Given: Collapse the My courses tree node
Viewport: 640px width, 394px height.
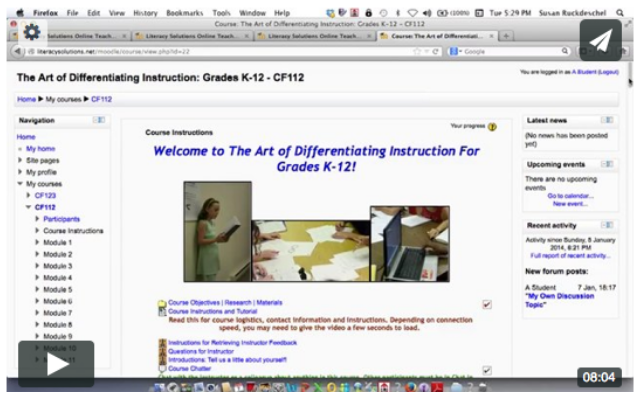Looking at the screenshot, I should [x=20, y=184].
